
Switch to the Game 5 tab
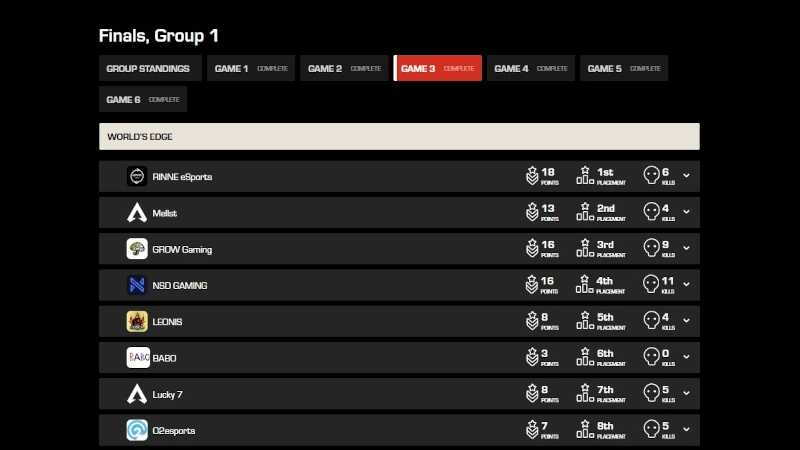coord(624,68)
